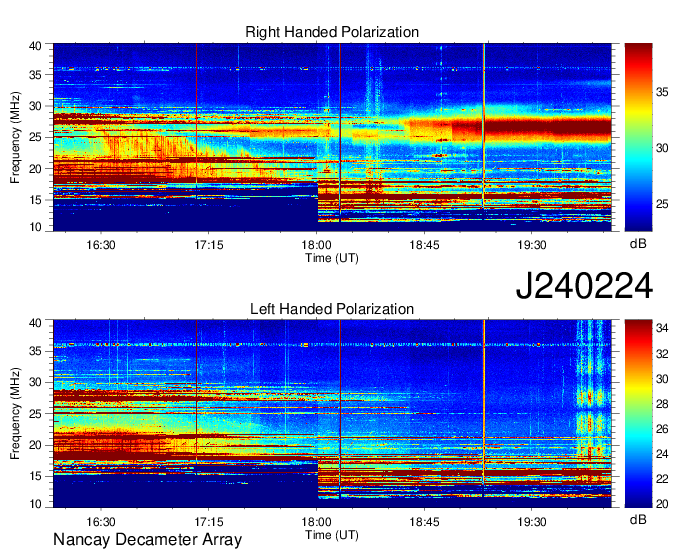
Task: Click the 34 dB label on the bottom colorbar
Action: 662,328
